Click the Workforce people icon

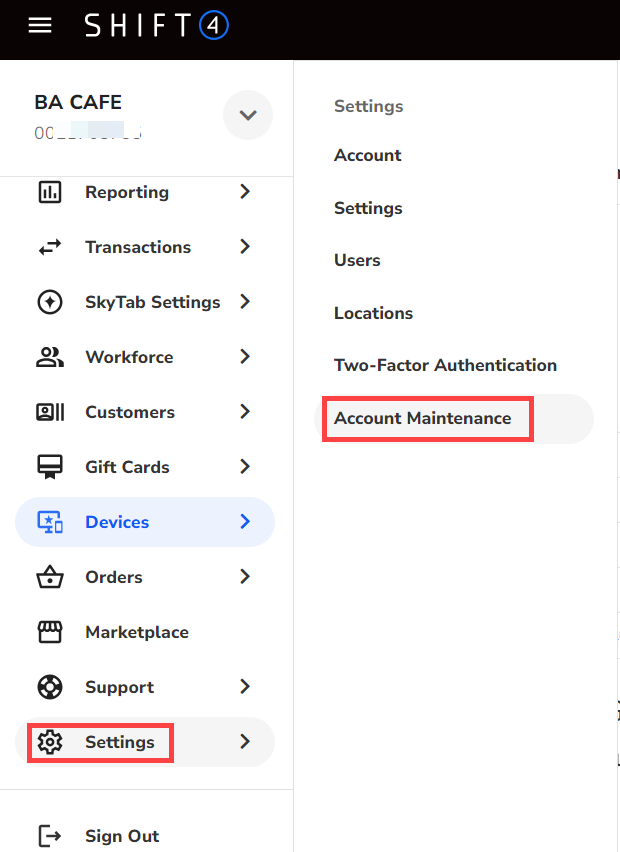pos(49,357)
